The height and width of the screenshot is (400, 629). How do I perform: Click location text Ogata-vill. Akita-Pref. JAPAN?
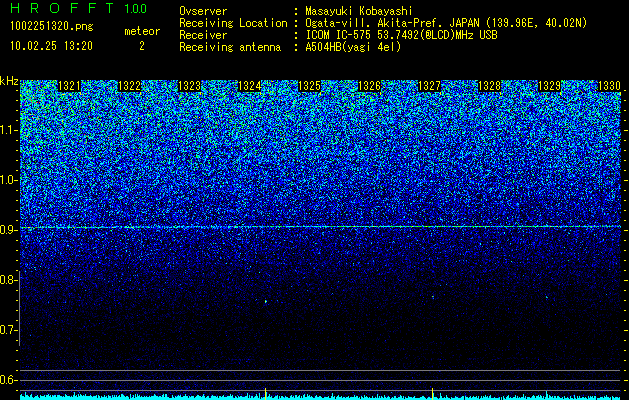click(x=392, y=23)
